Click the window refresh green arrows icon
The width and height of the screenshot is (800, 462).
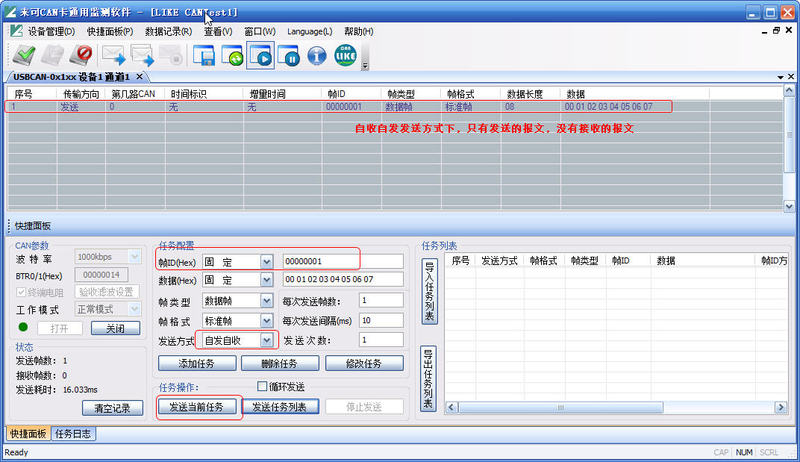click(234, 56)
